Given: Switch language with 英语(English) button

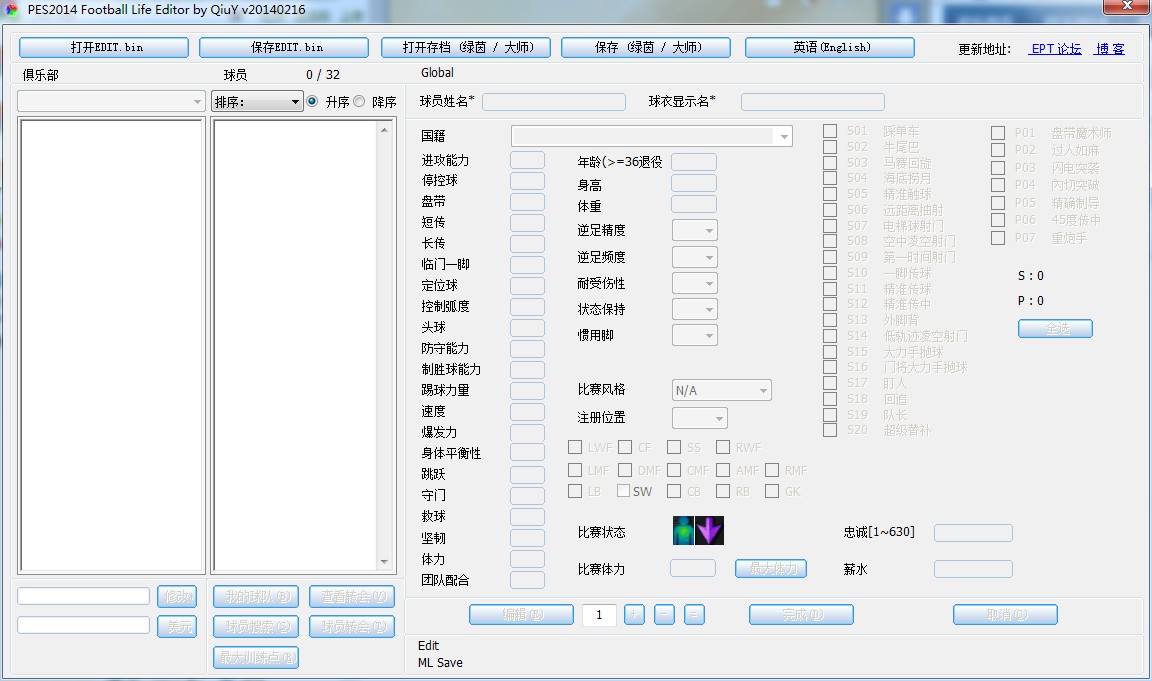Looking at the screenshot, I should click(x=830, y=47).
